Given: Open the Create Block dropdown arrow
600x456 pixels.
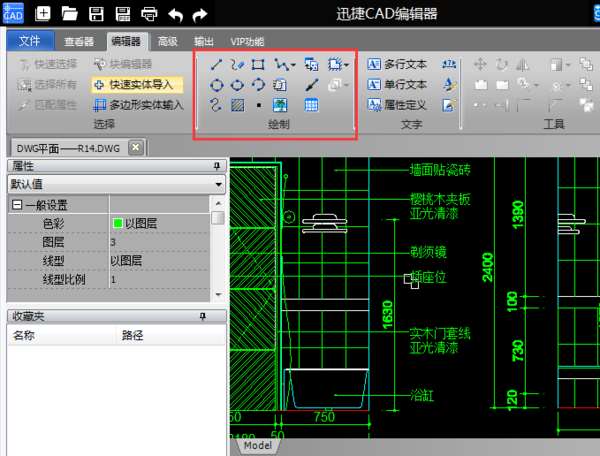Looking at the screenshot, I should pyautogui.click(x=346, y=65).
